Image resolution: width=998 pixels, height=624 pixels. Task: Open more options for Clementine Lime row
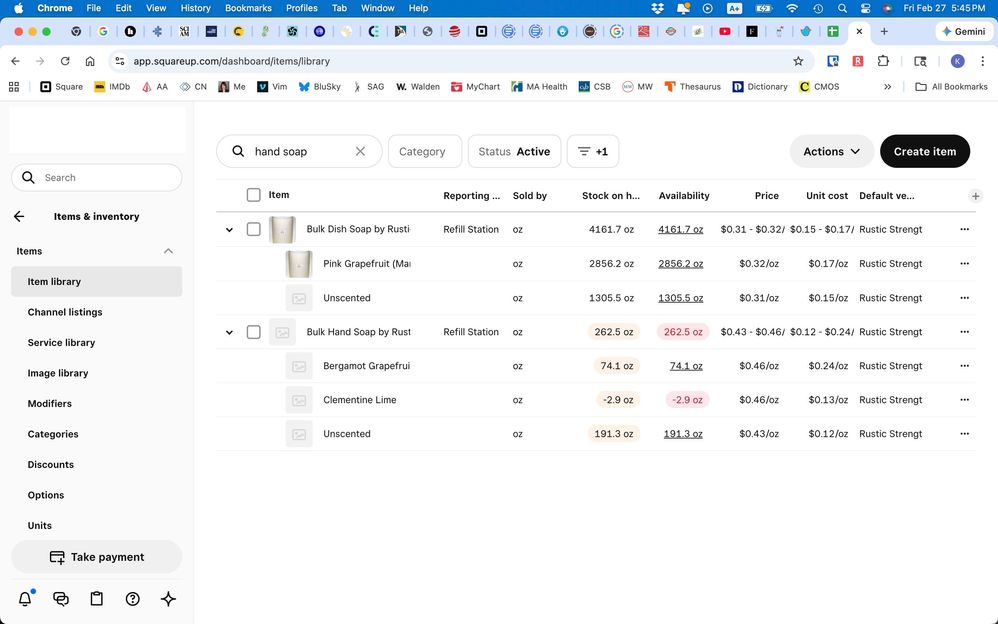[x=964, y=400]
